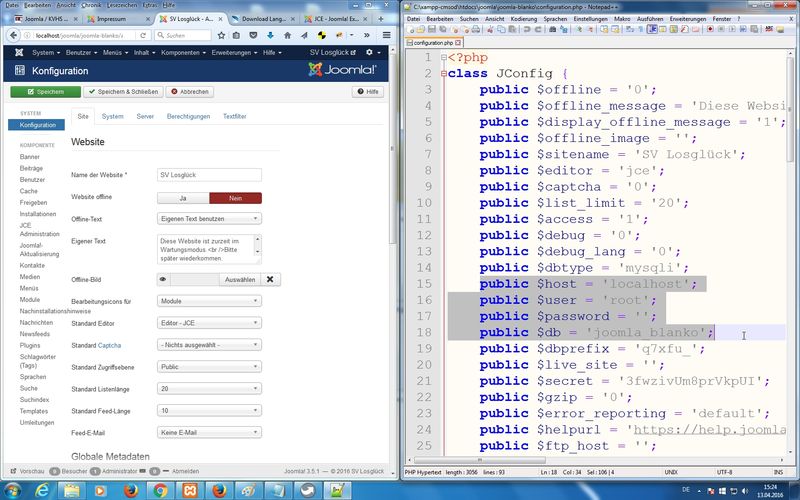Click the Joomla logo icon in admin menu
The width and height of the screenshot is (800, 500).
pyautogui.click(x=20, y=52)
